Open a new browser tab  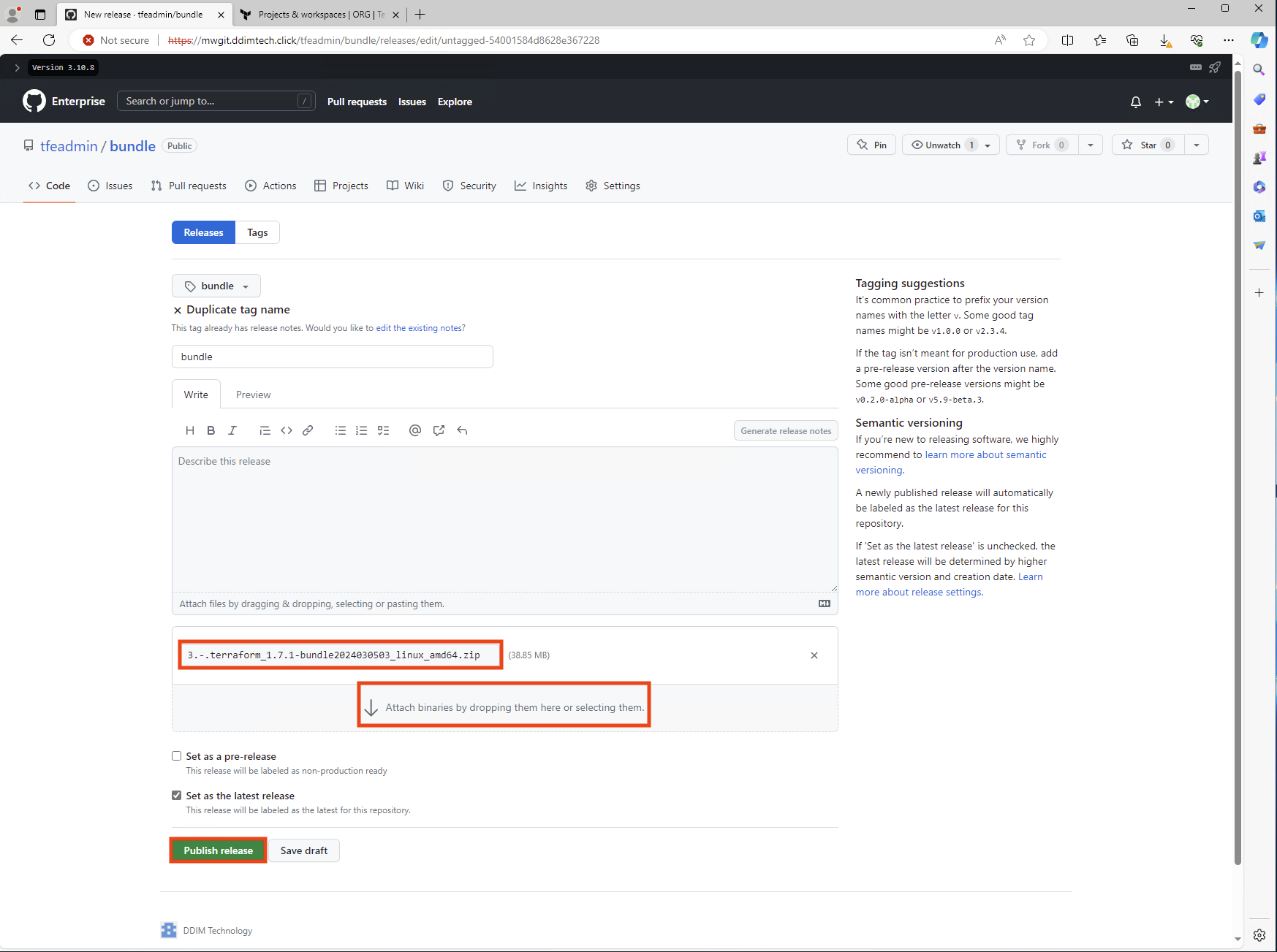(420, 15)
